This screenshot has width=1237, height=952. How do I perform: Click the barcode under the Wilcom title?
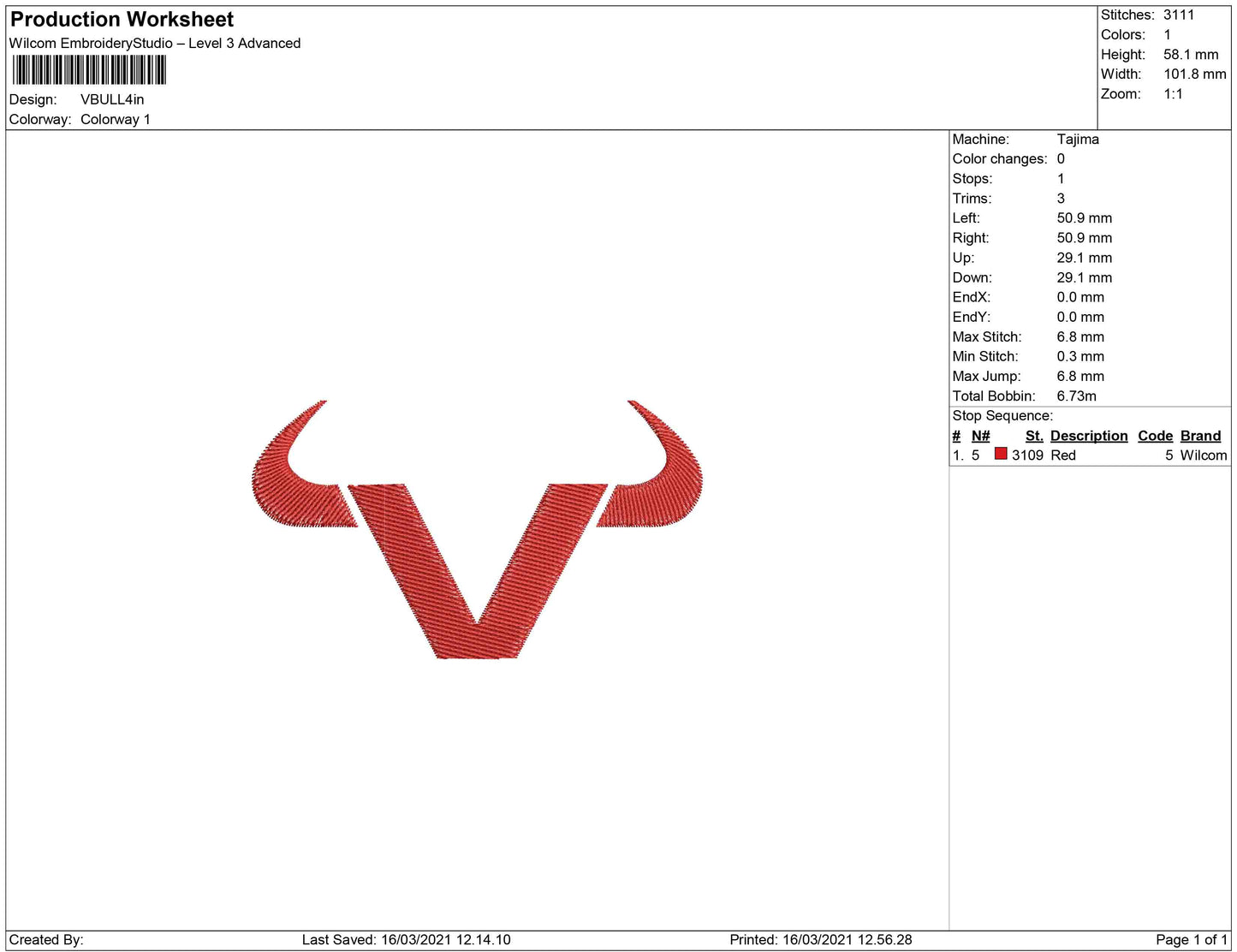click(x=89, y=70)
